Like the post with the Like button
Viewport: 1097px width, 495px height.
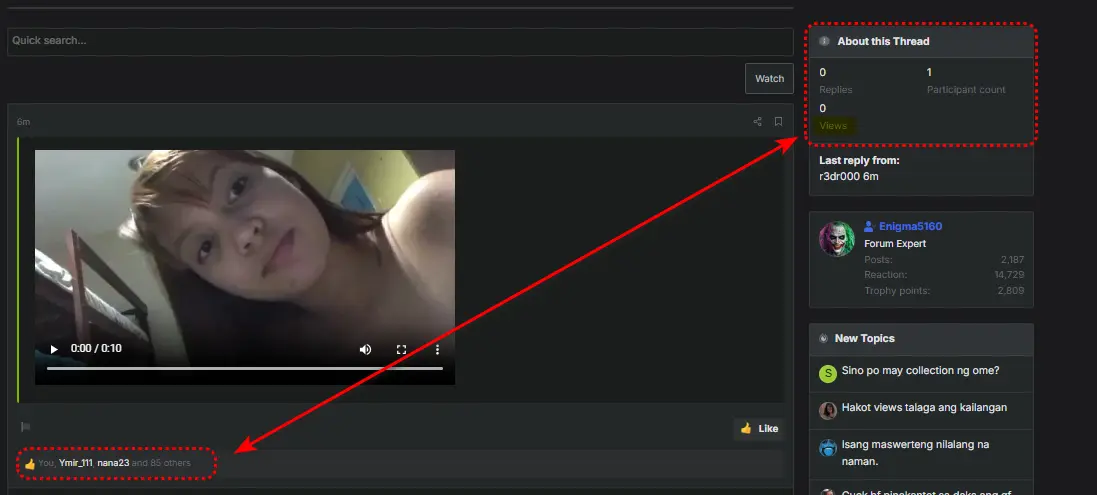(759, 429)
